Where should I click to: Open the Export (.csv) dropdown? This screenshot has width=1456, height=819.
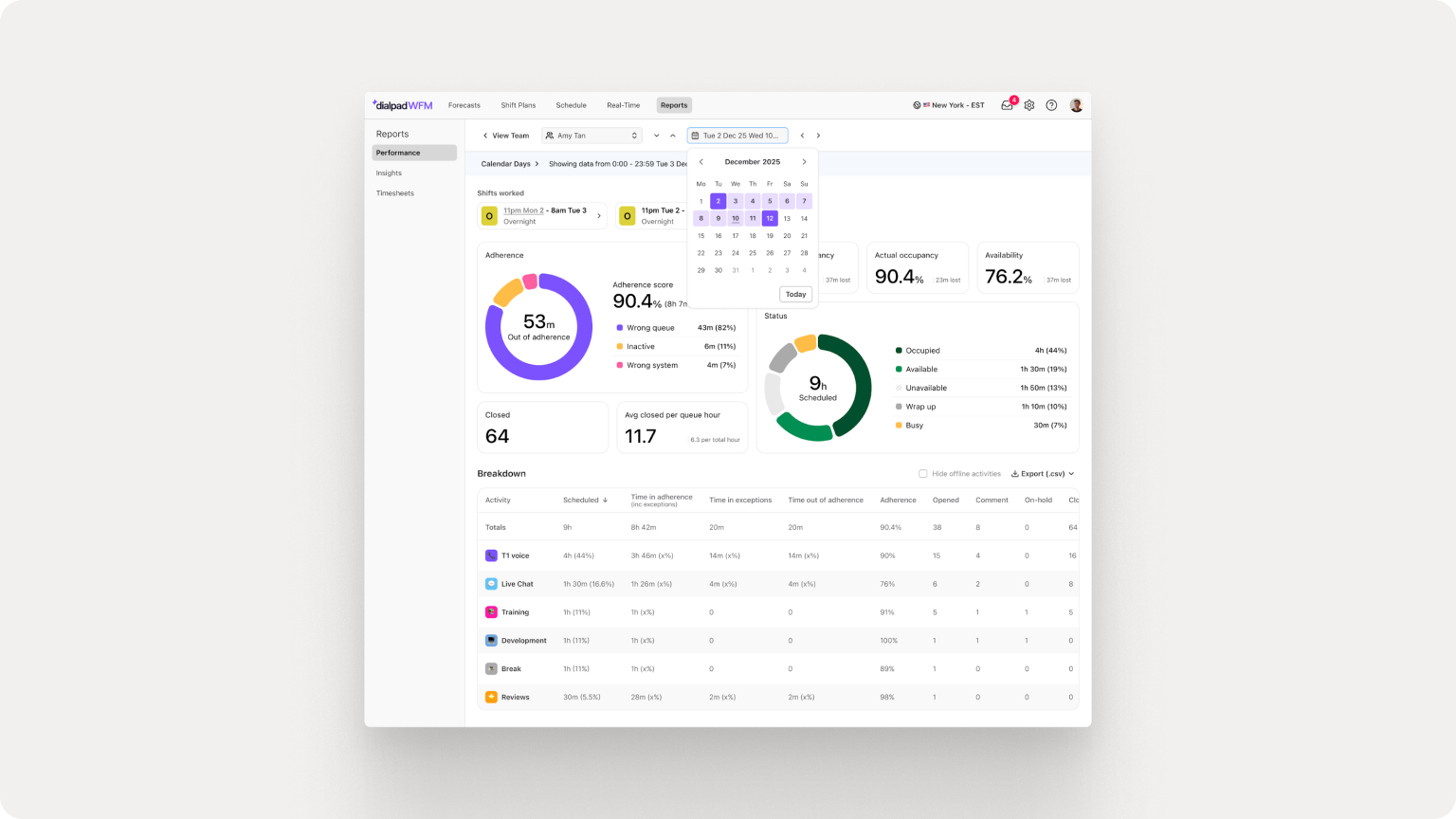tap(1041, 473)
